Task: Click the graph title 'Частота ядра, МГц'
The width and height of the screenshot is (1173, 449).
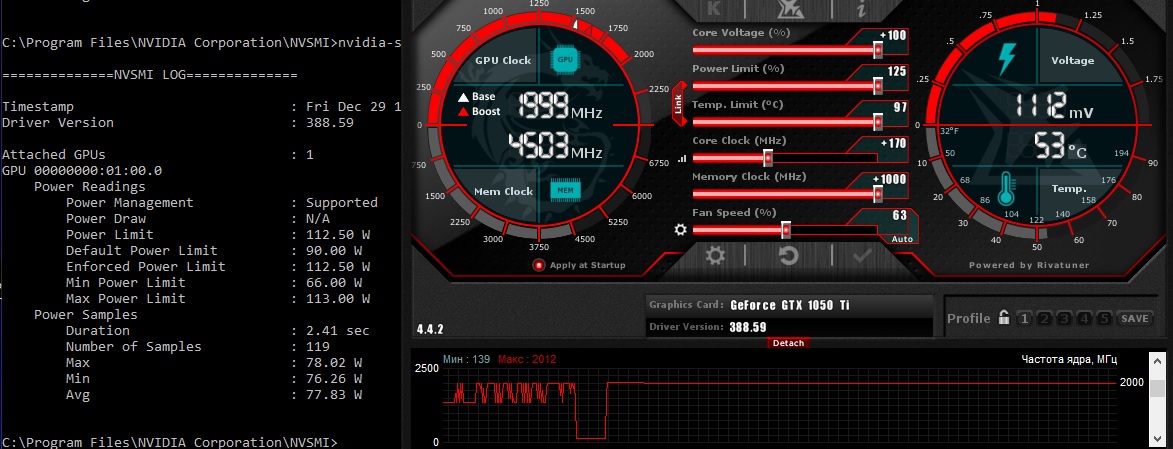Action: (x=1069, y=359)
